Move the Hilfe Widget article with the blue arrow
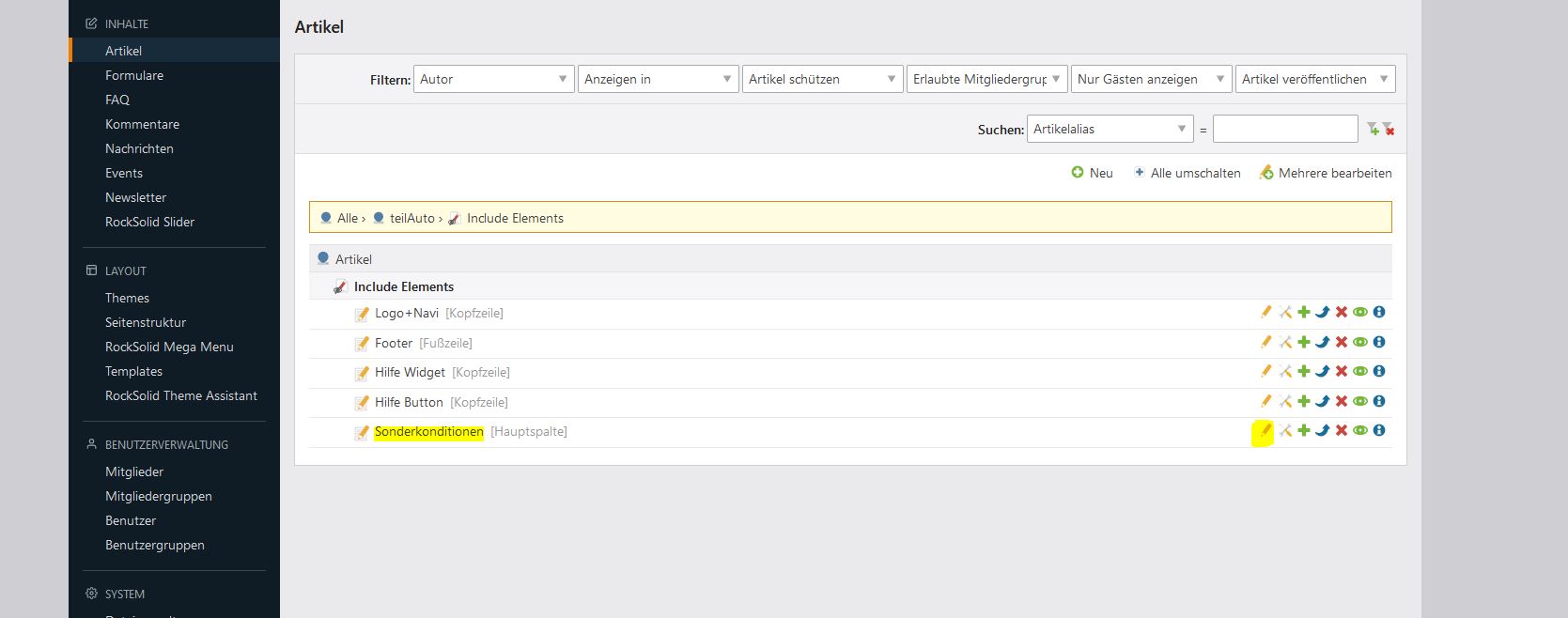This screenshot has width=1568, height=618. (x=1323, y=372)
